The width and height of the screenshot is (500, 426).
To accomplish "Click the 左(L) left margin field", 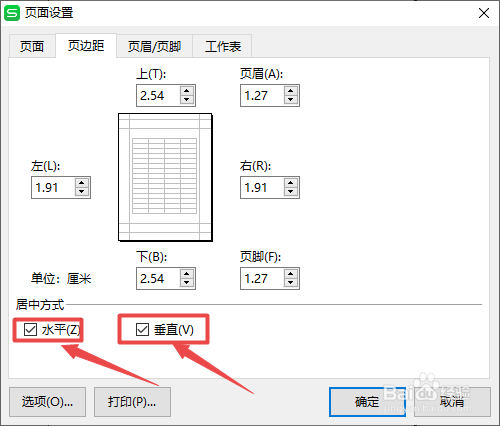I will pyautogui.click(x=53, y=188).
